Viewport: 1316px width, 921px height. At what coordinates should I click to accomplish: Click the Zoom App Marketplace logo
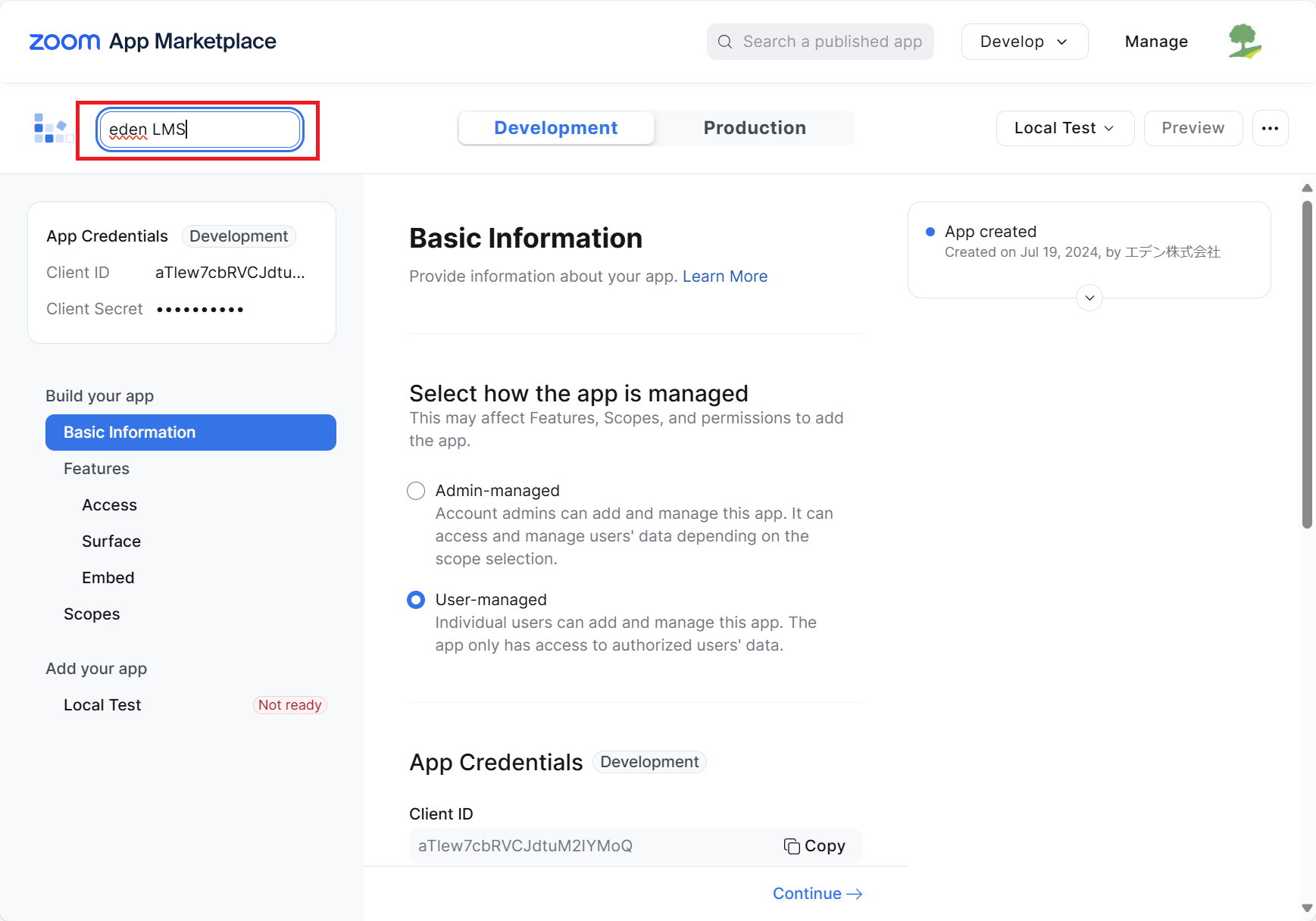(152, 42)
